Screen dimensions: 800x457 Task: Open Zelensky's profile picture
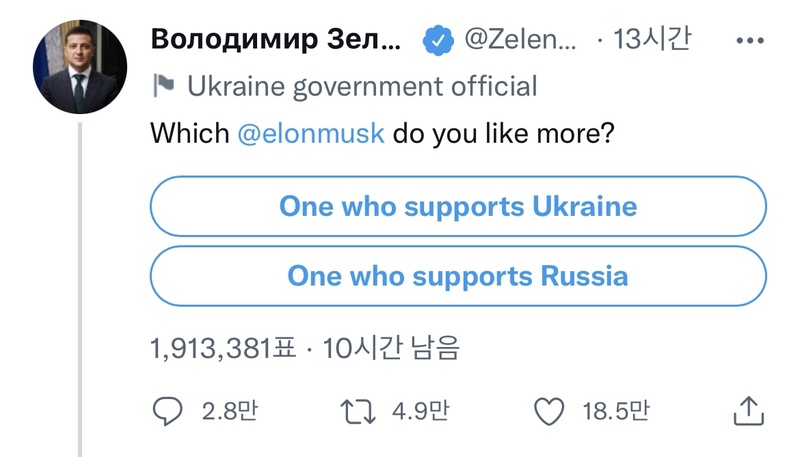pos(80,67)
